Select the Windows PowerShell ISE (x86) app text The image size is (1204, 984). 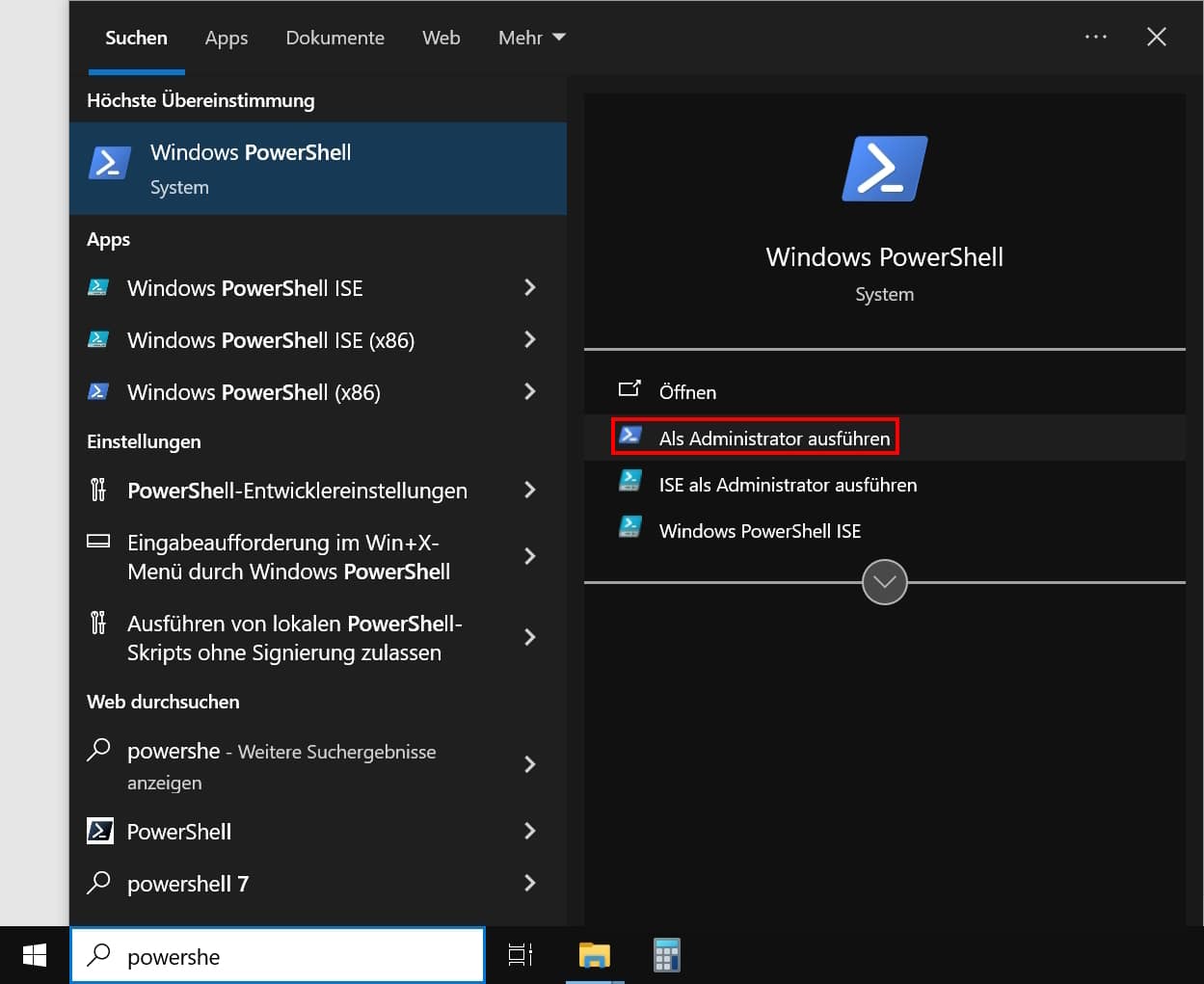[271, 340]
